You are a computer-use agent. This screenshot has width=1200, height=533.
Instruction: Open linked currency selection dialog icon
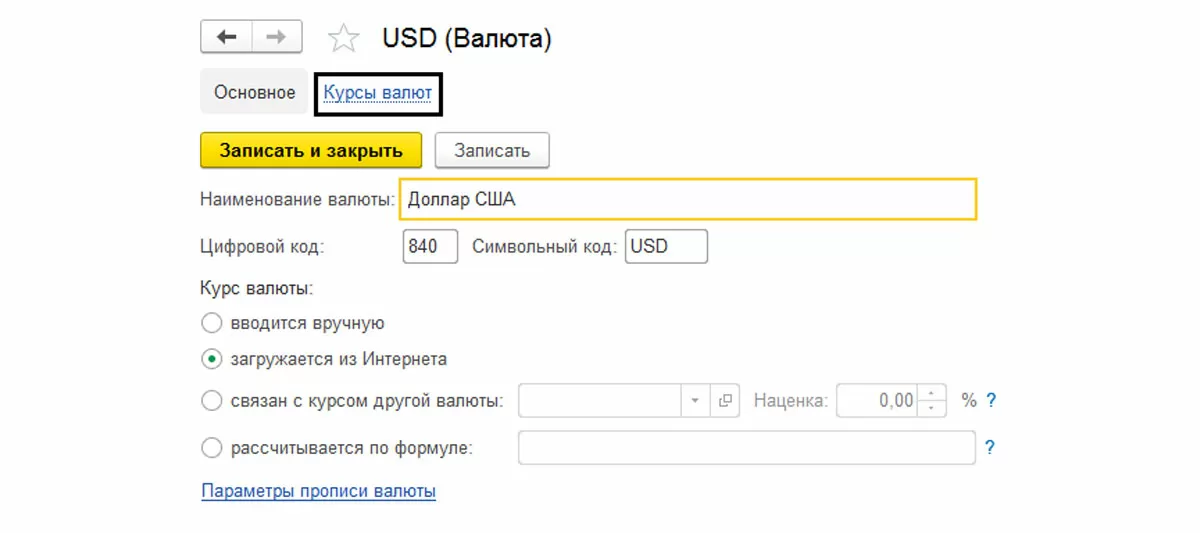725,401
